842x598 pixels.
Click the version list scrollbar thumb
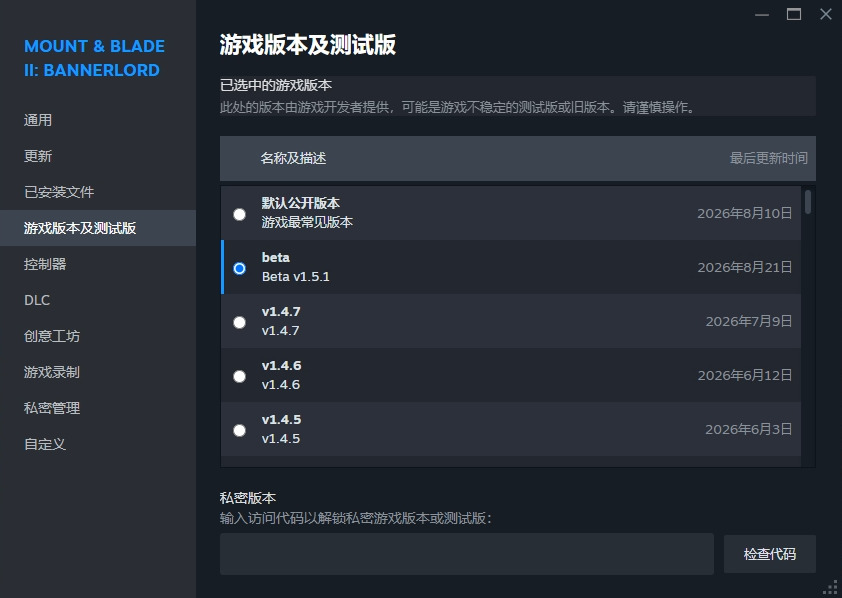pos(808,202)
